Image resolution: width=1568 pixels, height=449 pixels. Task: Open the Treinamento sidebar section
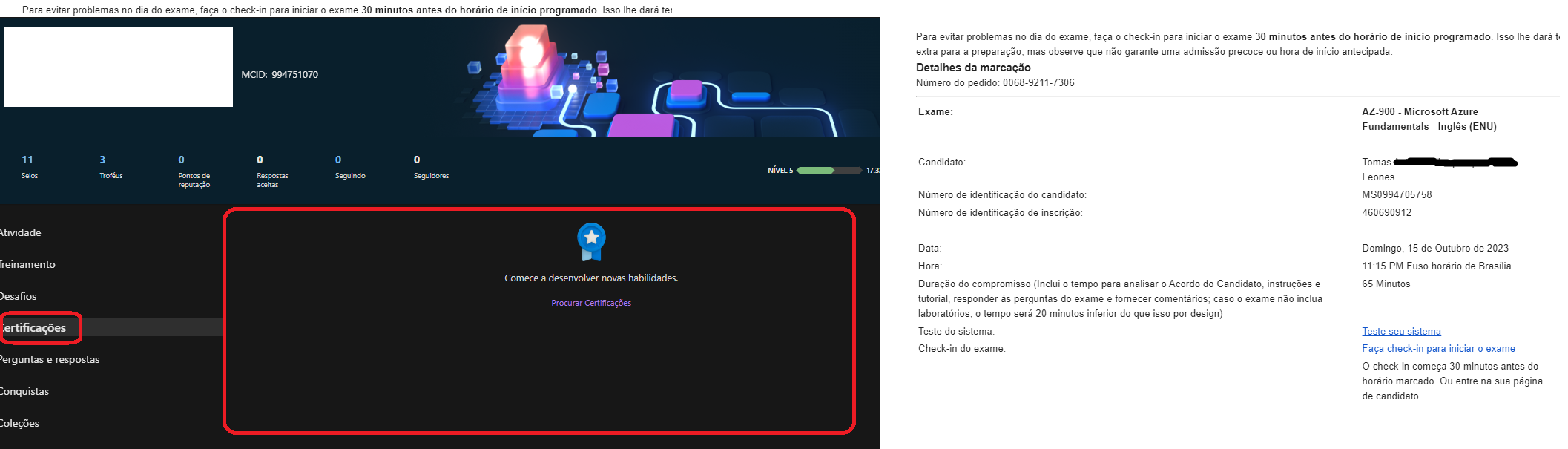(x=27, y=264)
